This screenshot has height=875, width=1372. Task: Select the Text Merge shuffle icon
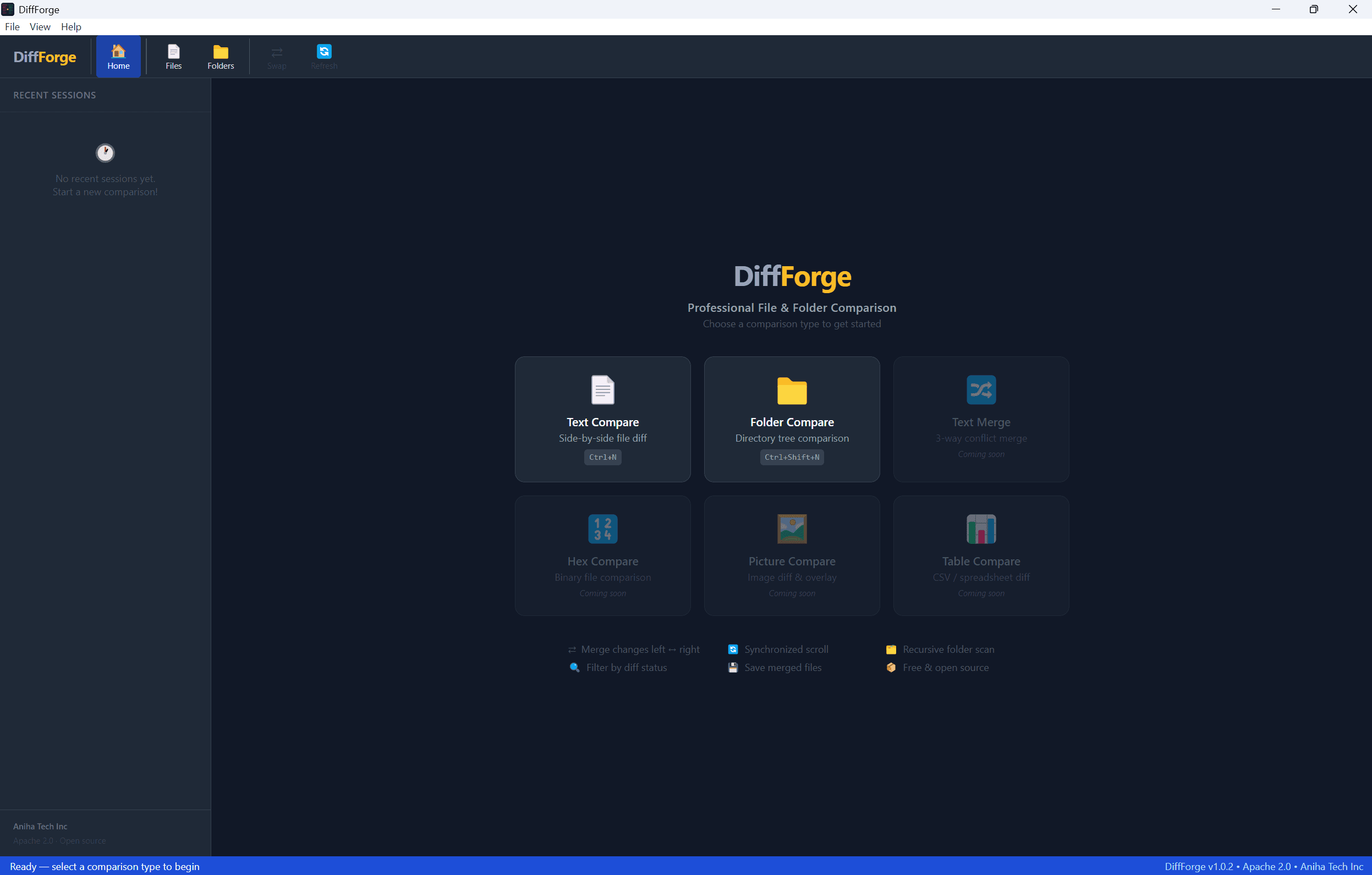point(981,389)
